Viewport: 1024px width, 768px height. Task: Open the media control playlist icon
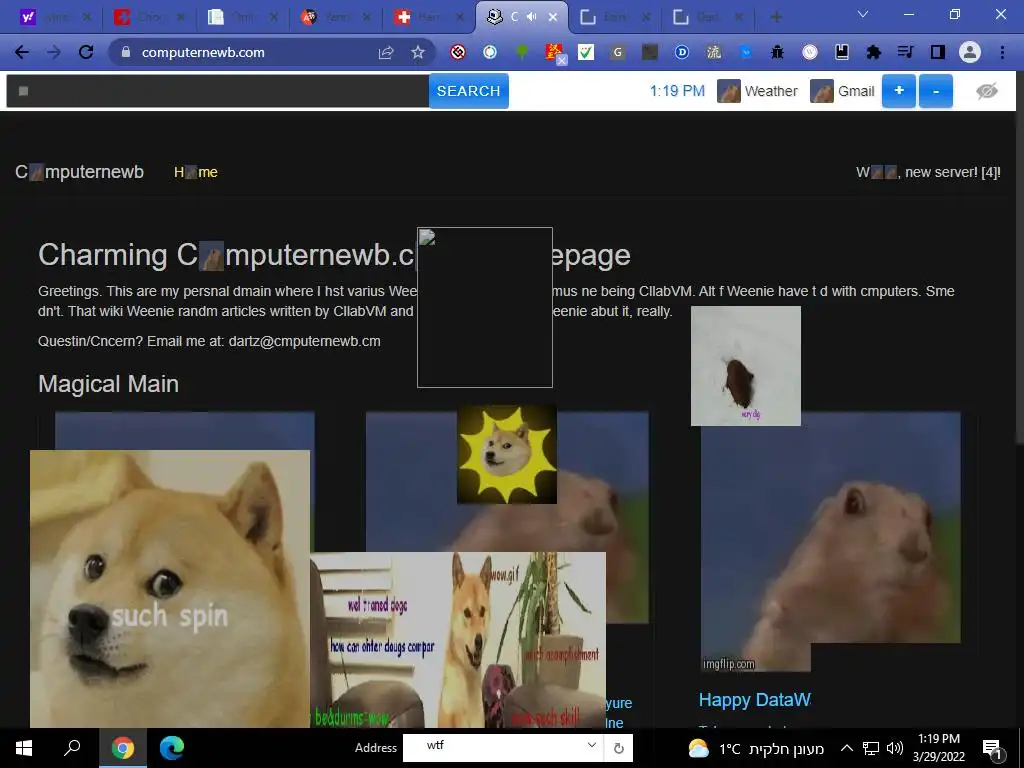[905, 52]
